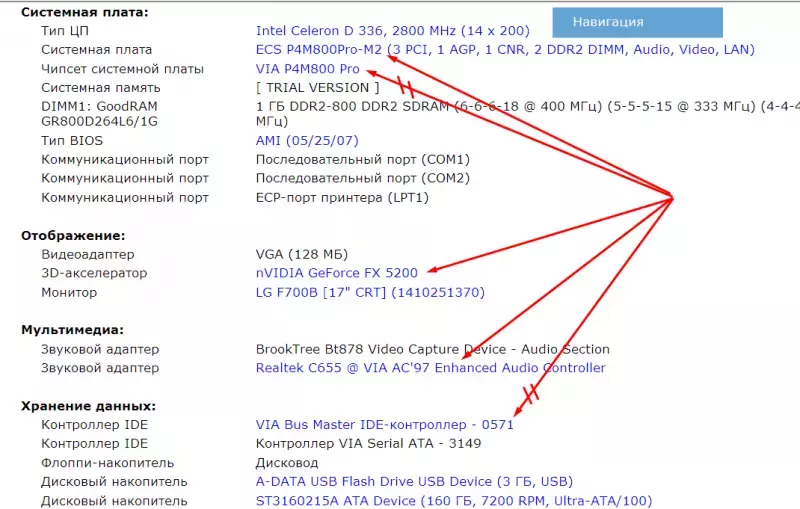Click the DIMM1: GoodRAM GR800D264L6/1G label
The image size is (800, 509).
coord(99,114)
